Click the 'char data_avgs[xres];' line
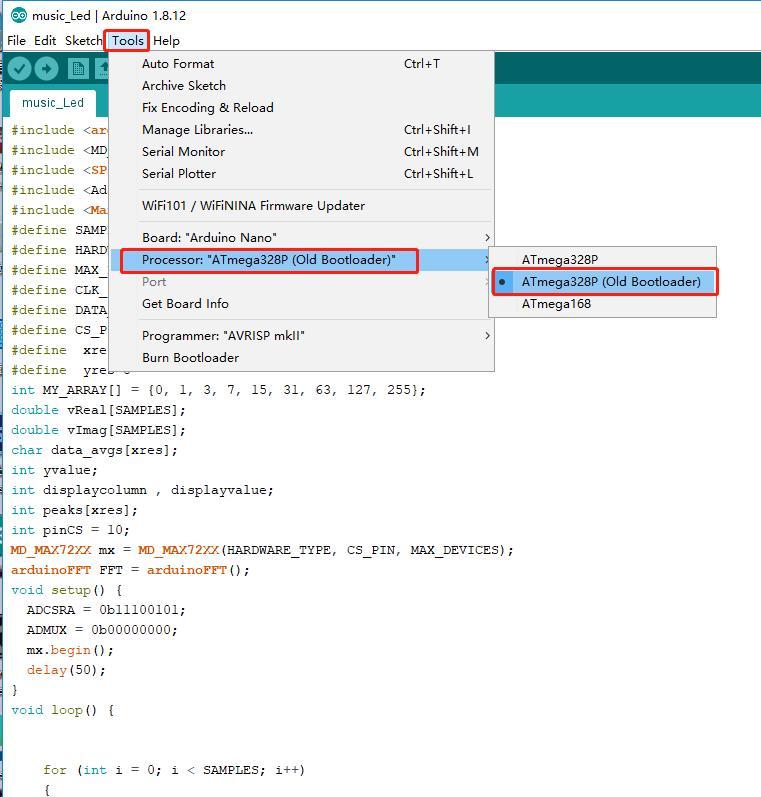 (x=95, y=450)
